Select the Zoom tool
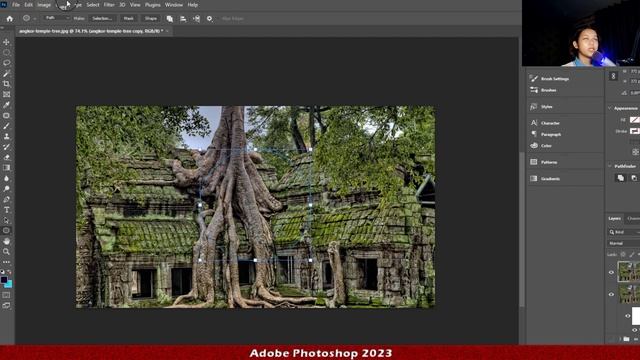The height and width of the screenshot is (360, 640). [6, 252]
